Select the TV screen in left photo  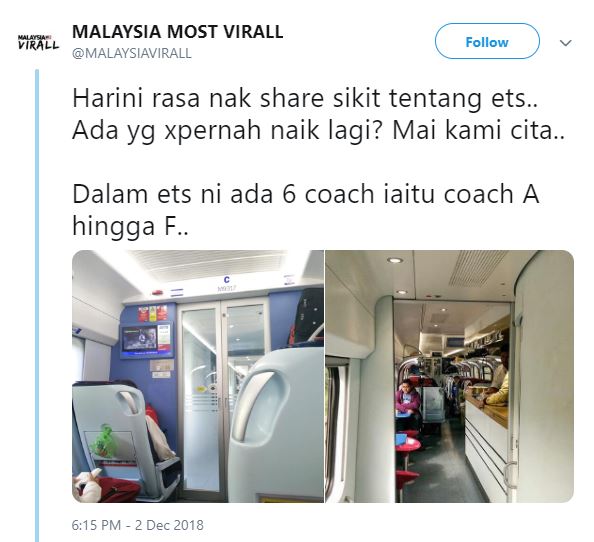(146, 340)
